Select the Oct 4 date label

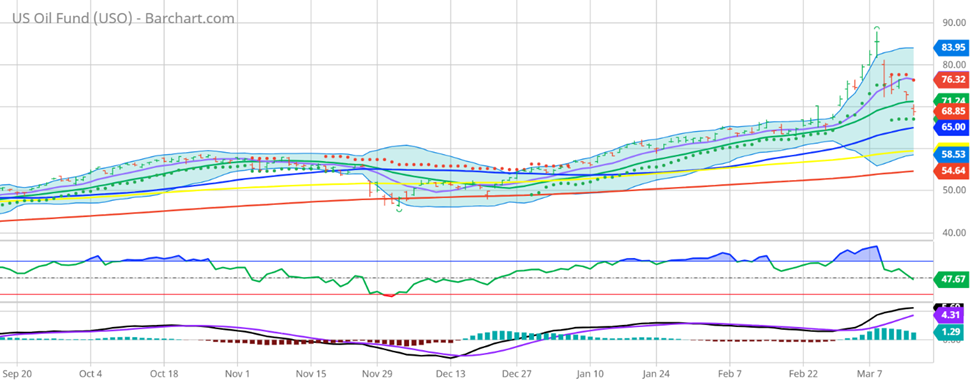pyautogui.click(x=90, y=374)
